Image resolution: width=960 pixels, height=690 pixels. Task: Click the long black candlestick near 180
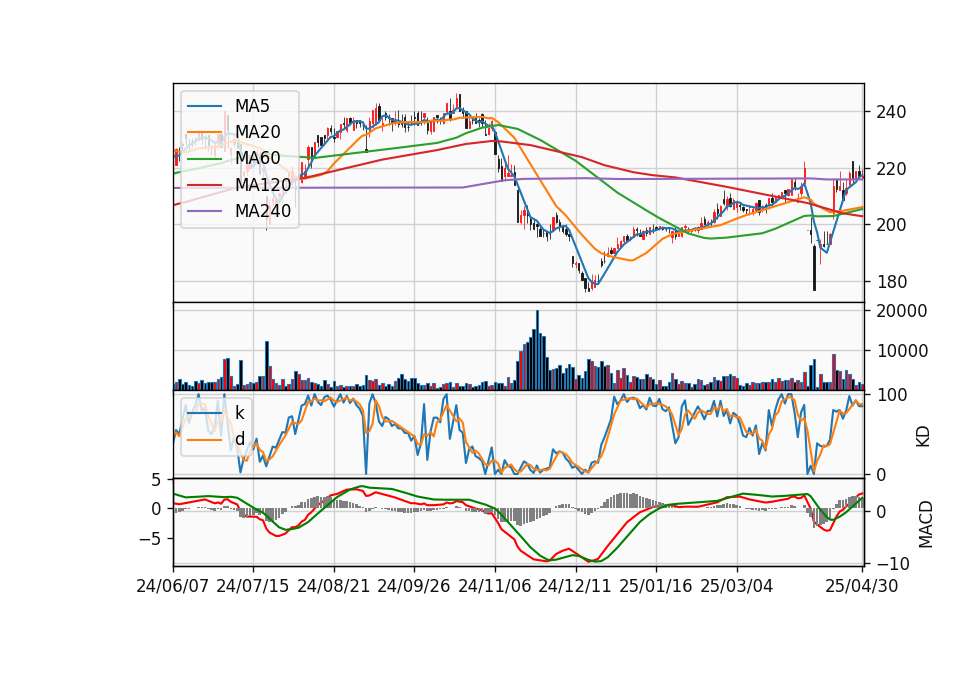(x=814, y=268)
